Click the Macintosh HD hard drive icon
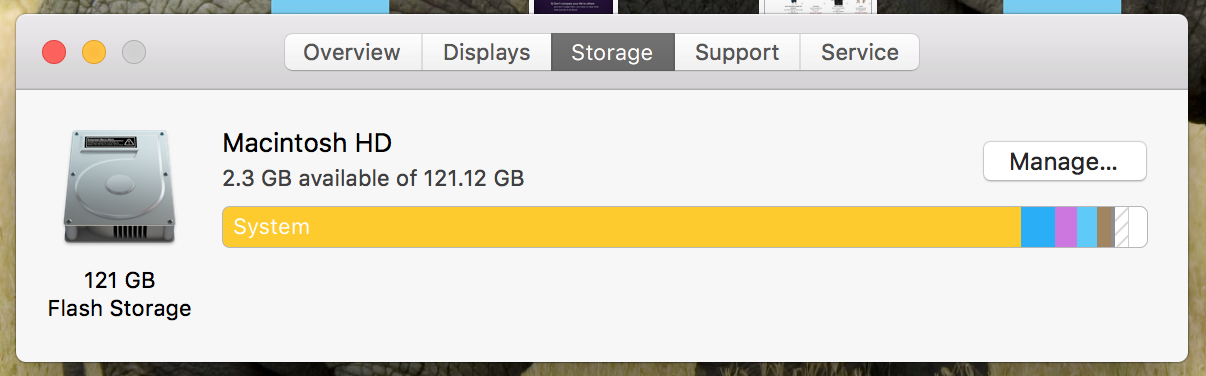 (x=119, y=185)
